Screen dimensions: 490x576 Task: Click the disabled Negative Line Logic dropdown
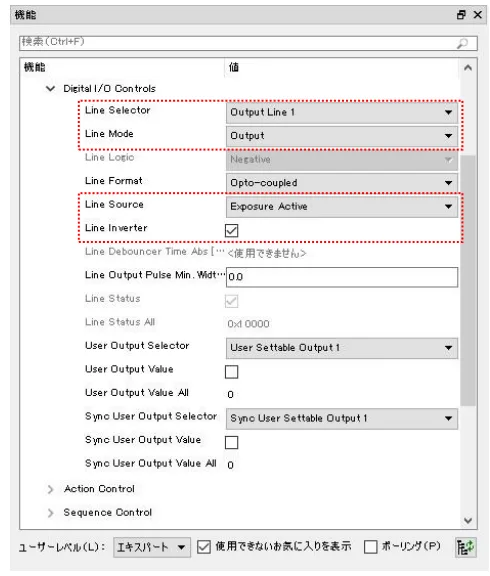point(342,160)
